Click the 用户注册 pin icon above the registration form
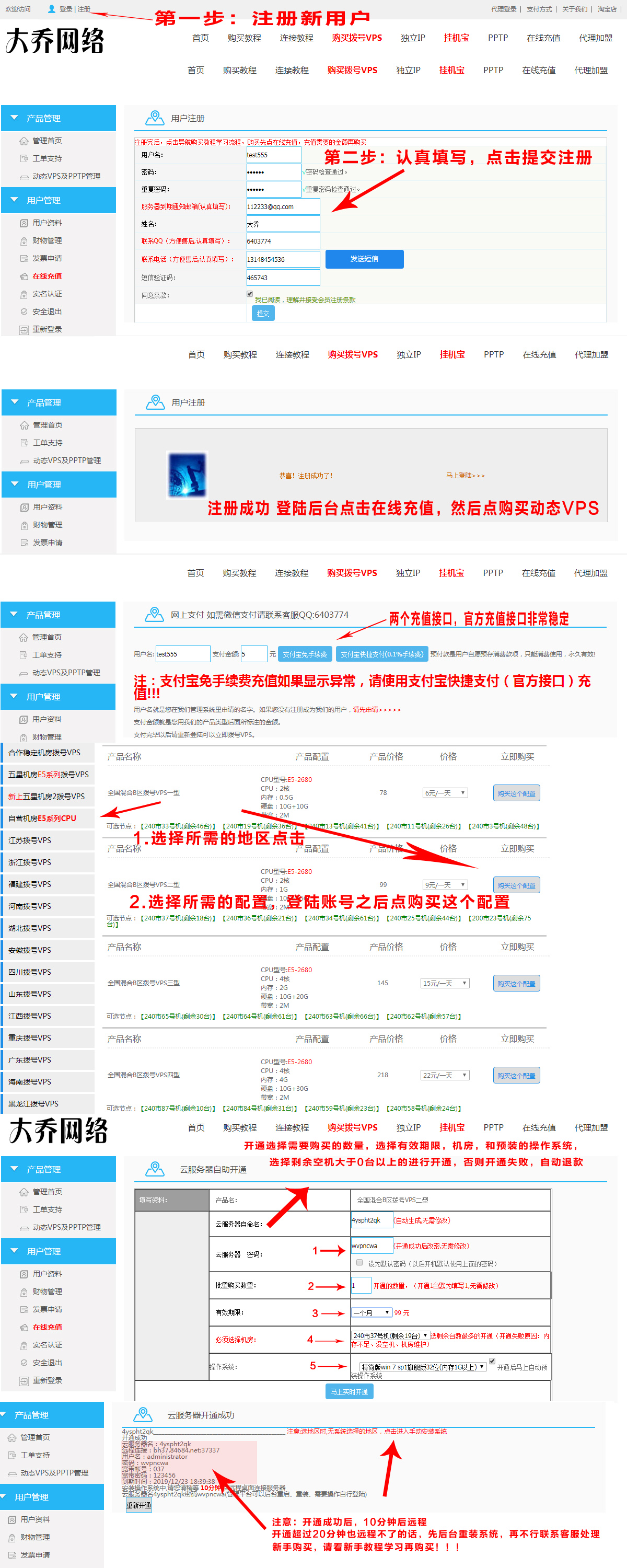The image size is (627, 1568). click(155, 118)
